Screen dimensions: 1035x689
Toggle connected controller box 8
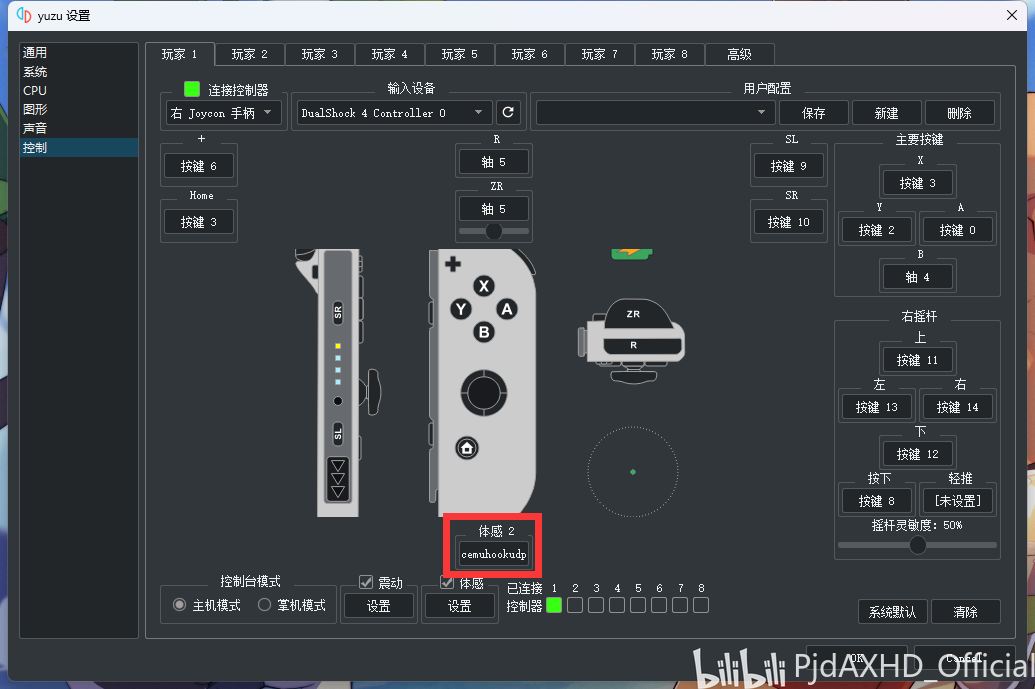click(701, 605)
